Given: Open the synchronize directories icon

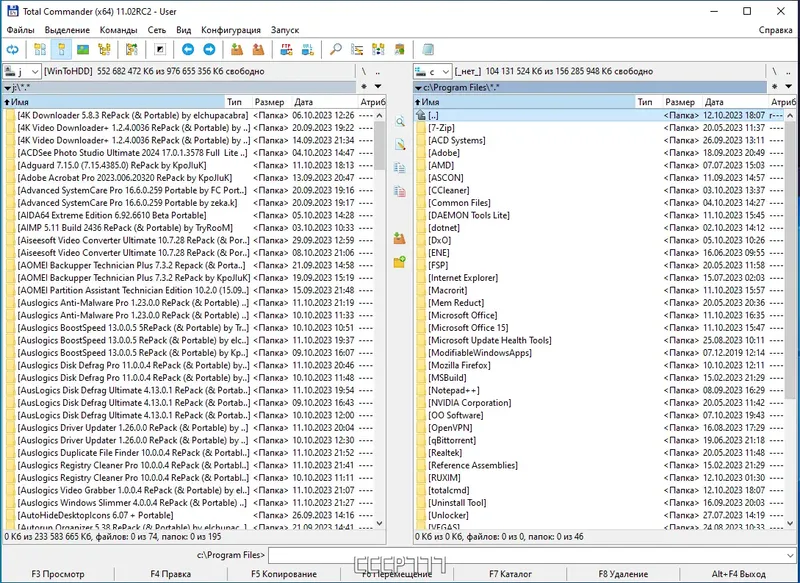Looking at the screenshot, I should tap(378, 49).
